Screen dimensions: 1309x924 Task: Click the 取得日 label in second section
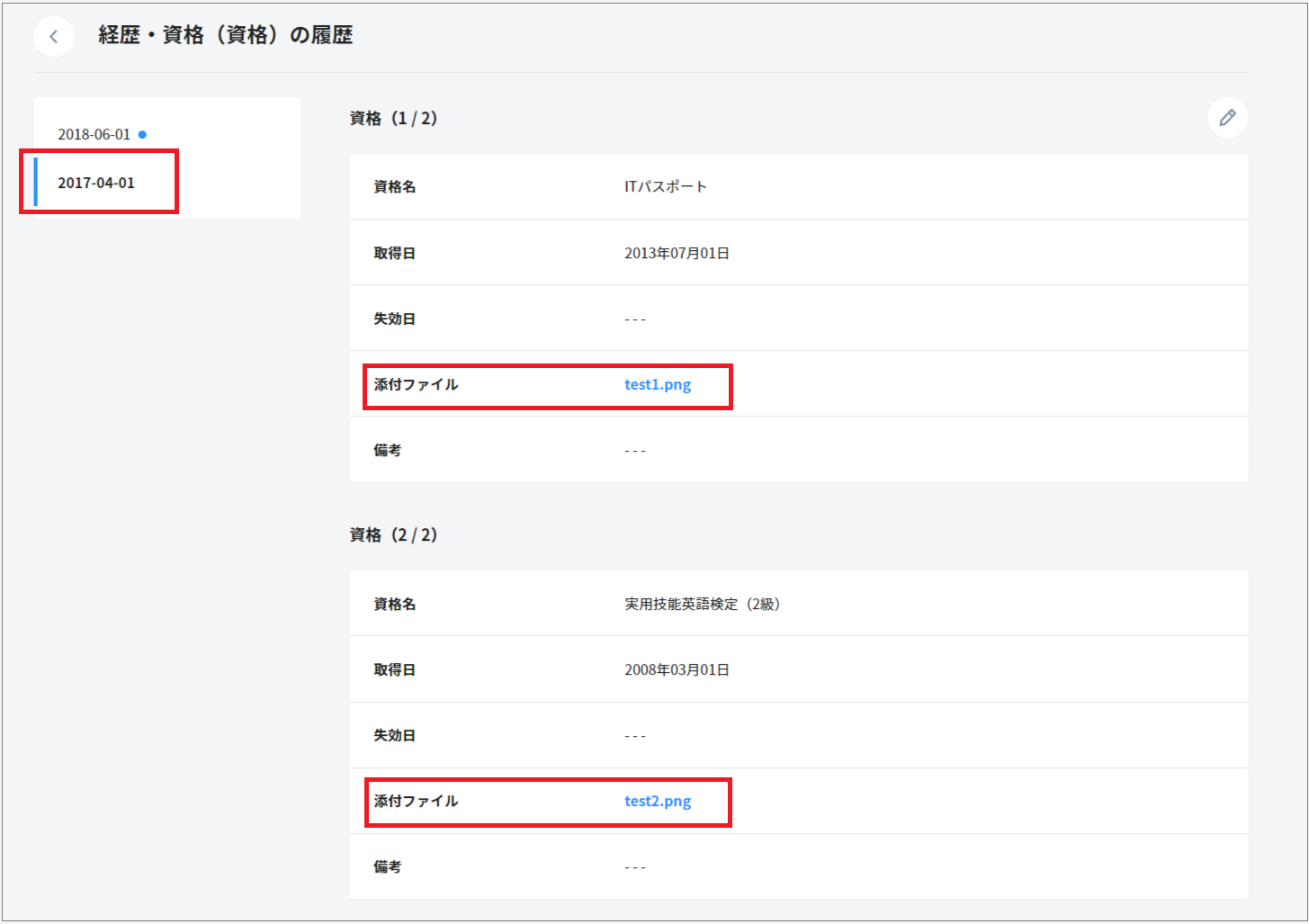click(x=394, y=670)
